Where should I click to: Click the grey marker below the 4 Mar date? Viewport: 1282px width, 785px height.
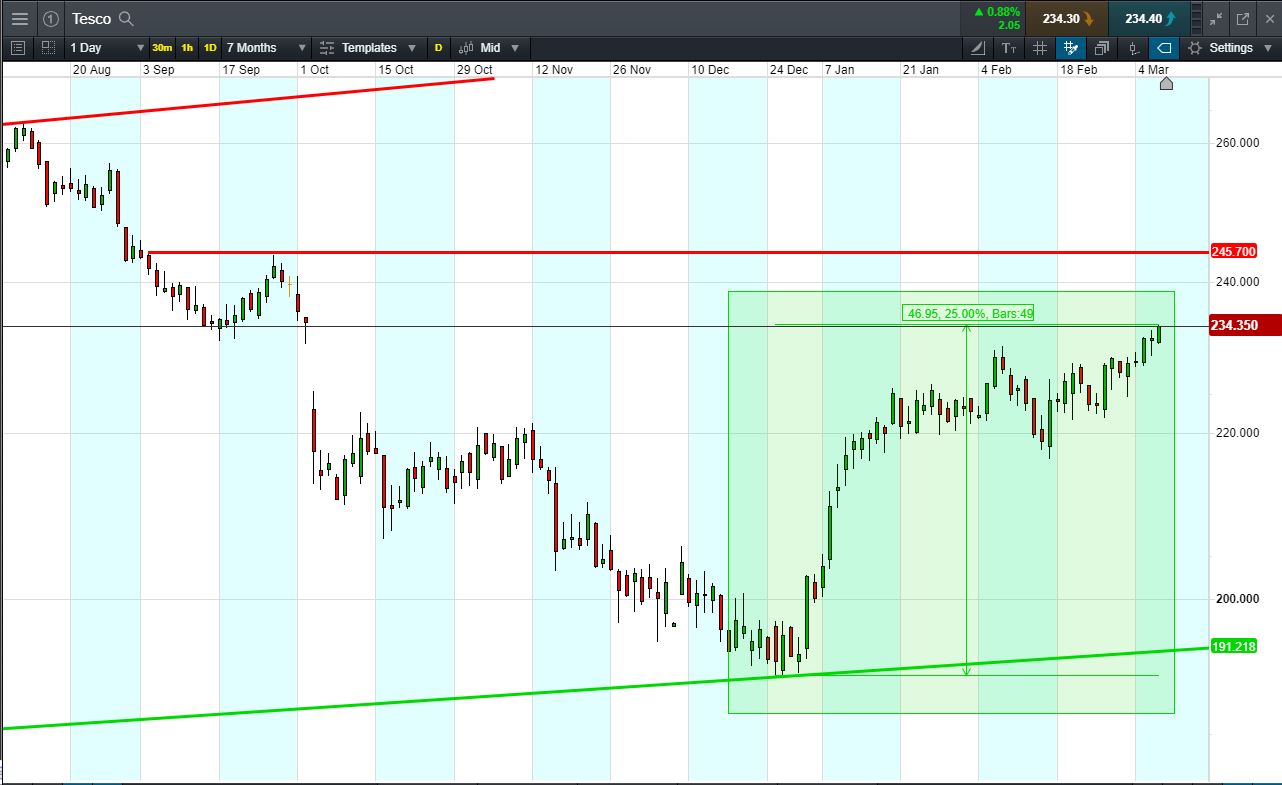pyautogui.click(x=1165, y=83)
